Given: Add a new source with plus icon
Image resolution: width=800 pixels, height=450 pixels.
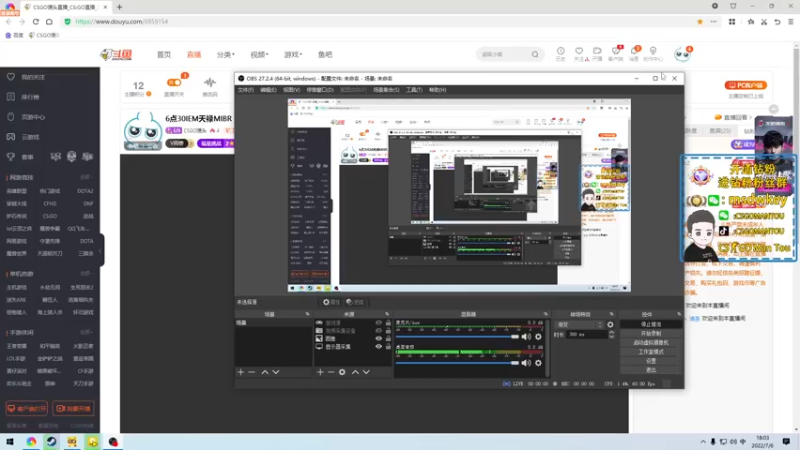Looking at the screenshot, I should 320,372.
